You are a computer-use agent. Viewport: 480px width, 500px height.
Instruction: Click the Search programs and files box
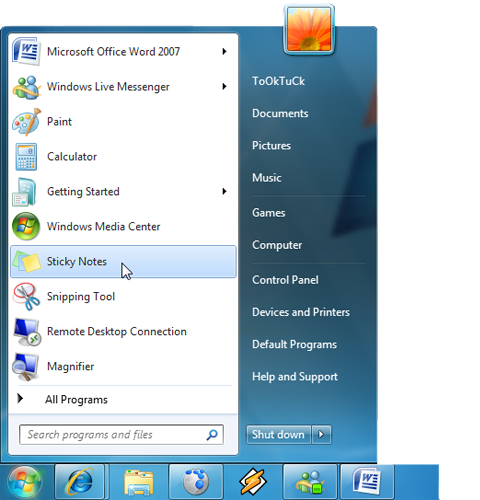point(121,434)
